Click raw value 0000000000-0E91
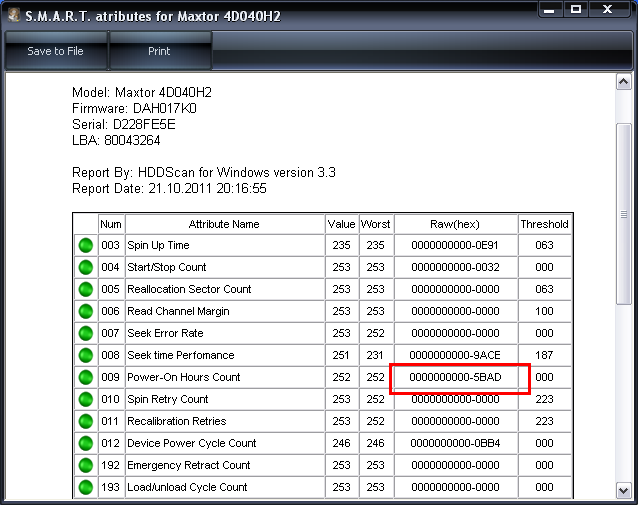638x505 pixels. coord(455,245)
